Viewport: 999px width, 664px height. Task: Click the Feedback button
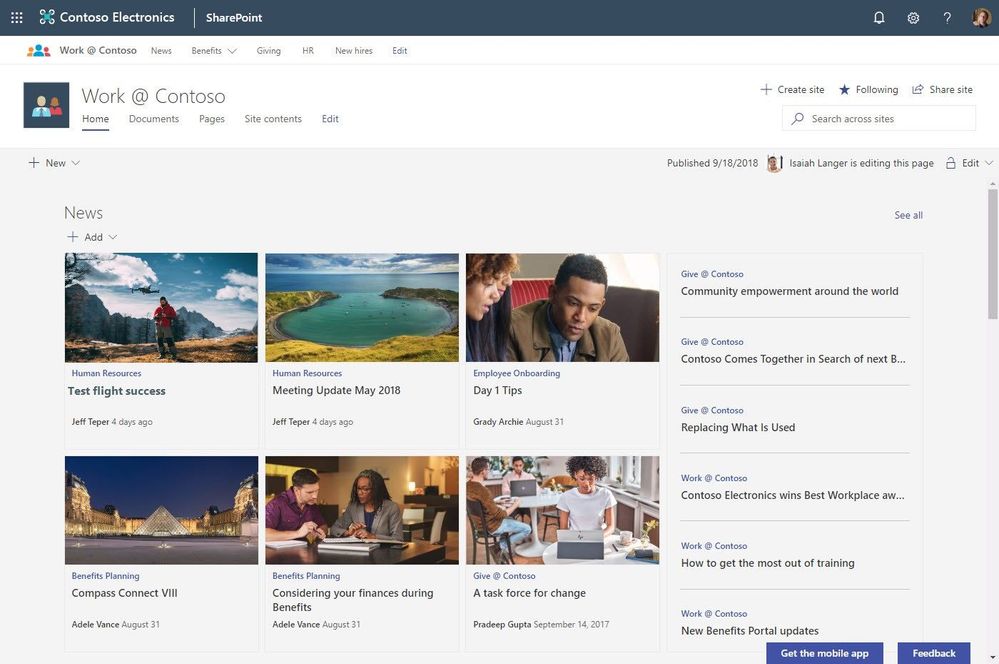934,653
